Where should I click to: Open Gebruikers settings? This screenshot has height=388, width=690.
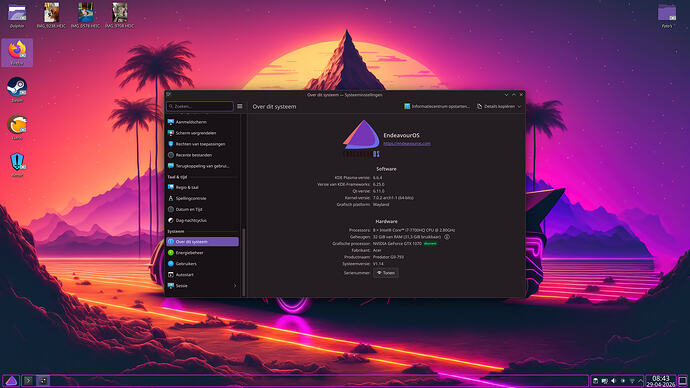202,264
